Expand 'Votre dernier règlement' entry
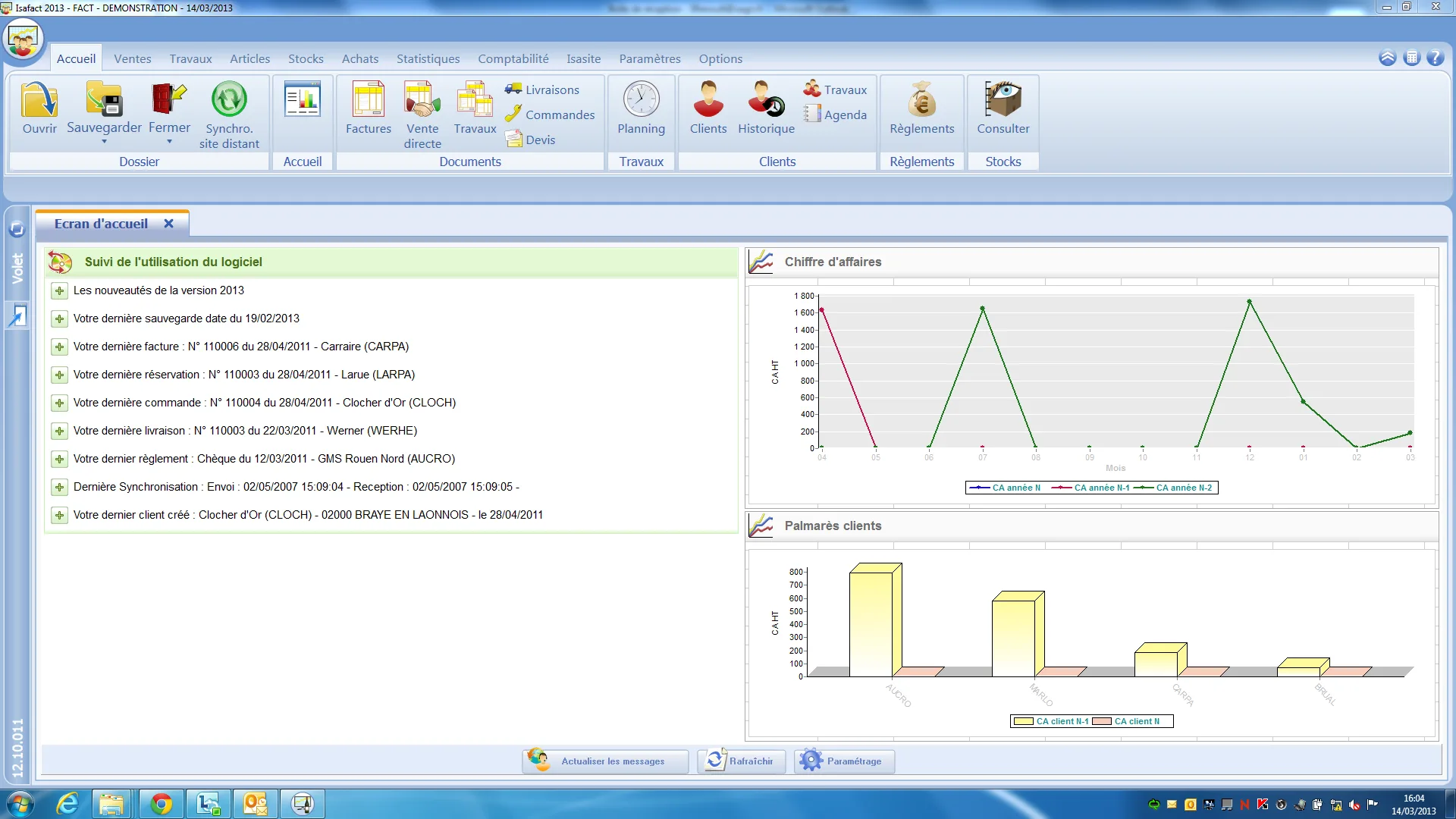This screenshot has height=819, width=1456. tap(59, 459)
